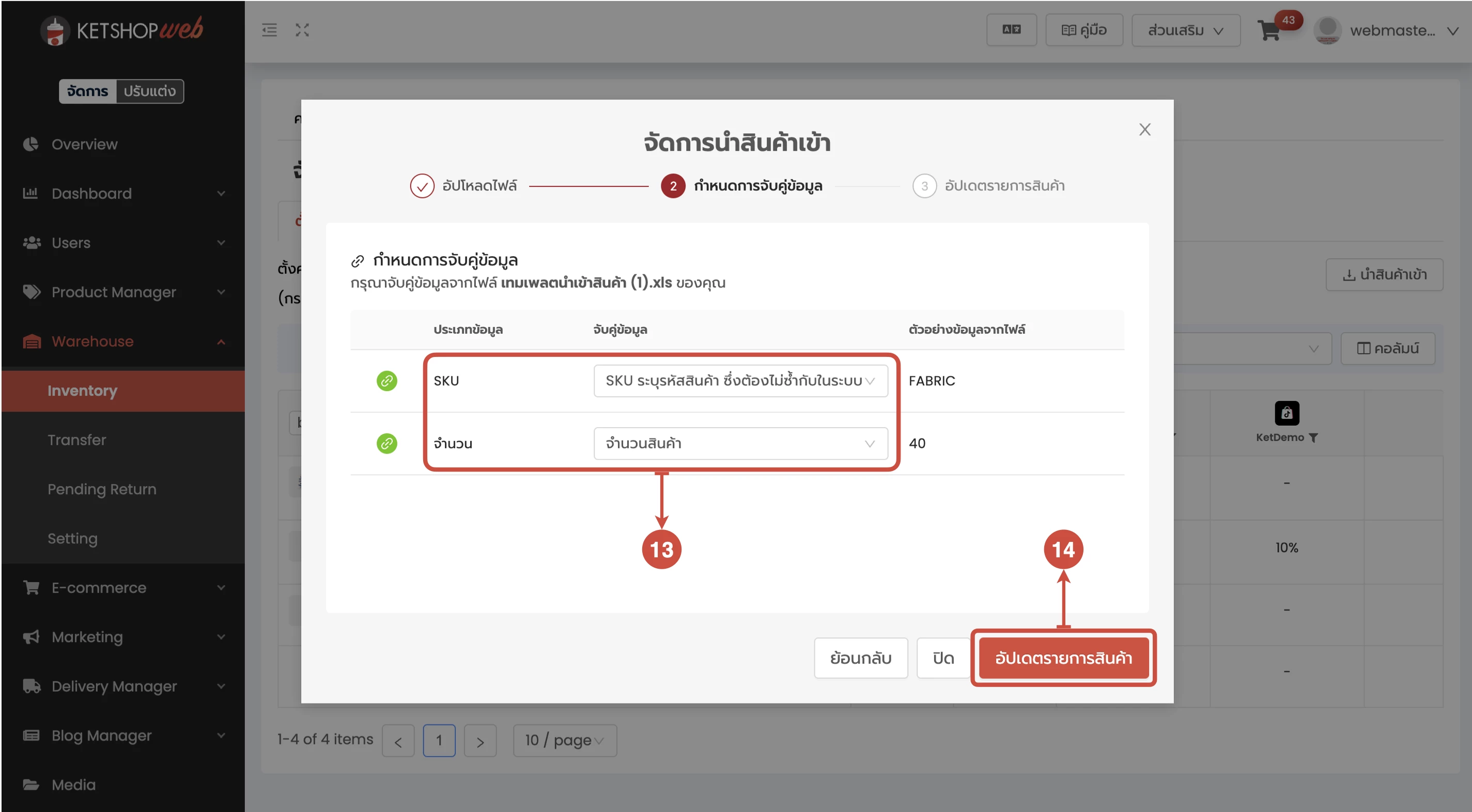
Task: Click the TikTok shop KetDemo icon
Action: (x=1287, y=413)
